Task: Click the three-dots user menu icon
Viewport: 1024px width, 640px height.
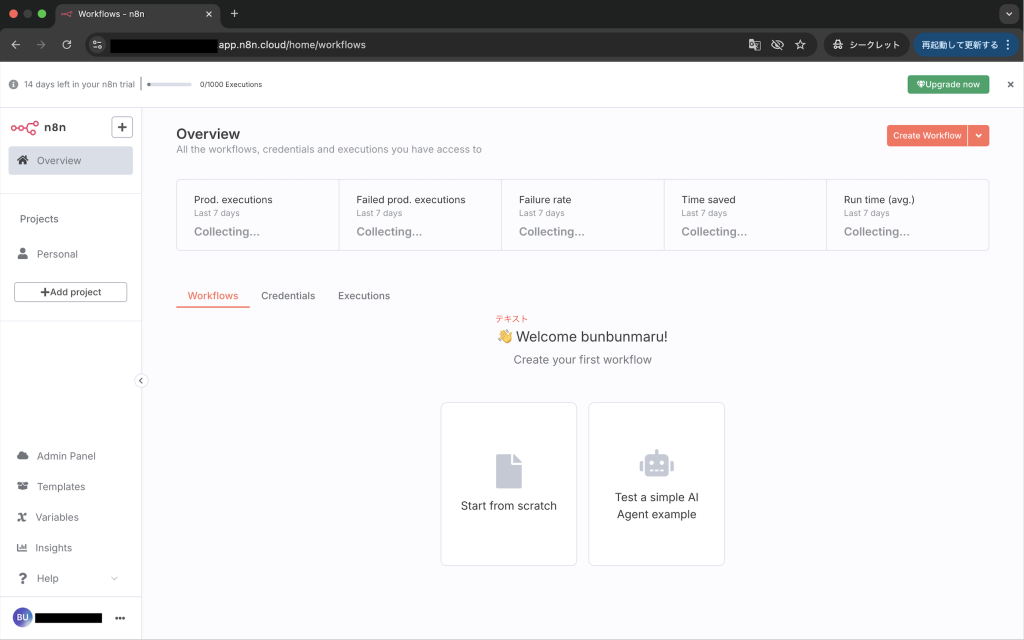Action: pyautogui.click(x=120, y=618)
